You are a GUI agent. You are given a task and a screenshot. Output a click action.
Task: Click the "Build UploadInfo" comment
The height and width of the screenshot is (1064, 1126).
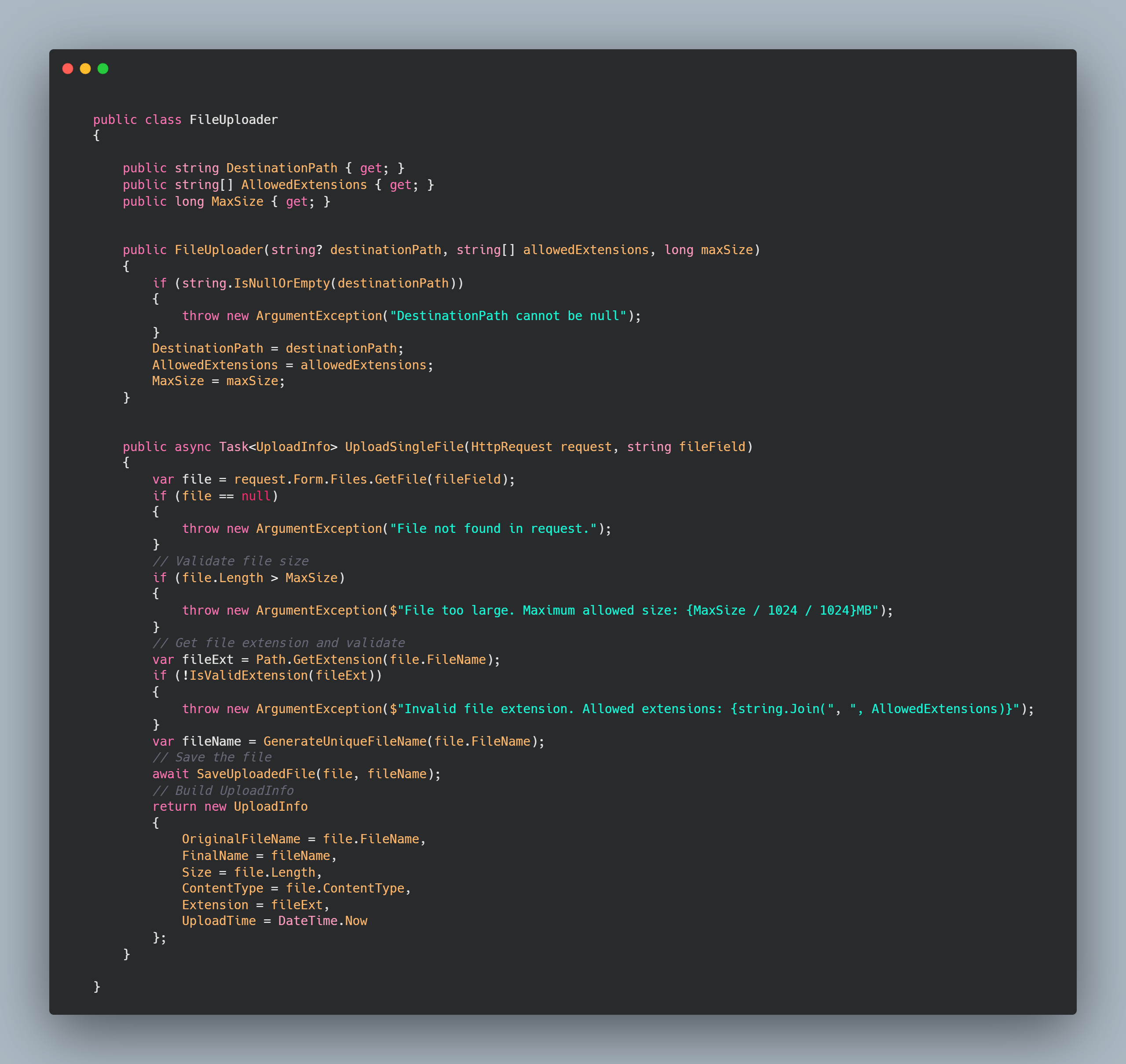point(223,791)
